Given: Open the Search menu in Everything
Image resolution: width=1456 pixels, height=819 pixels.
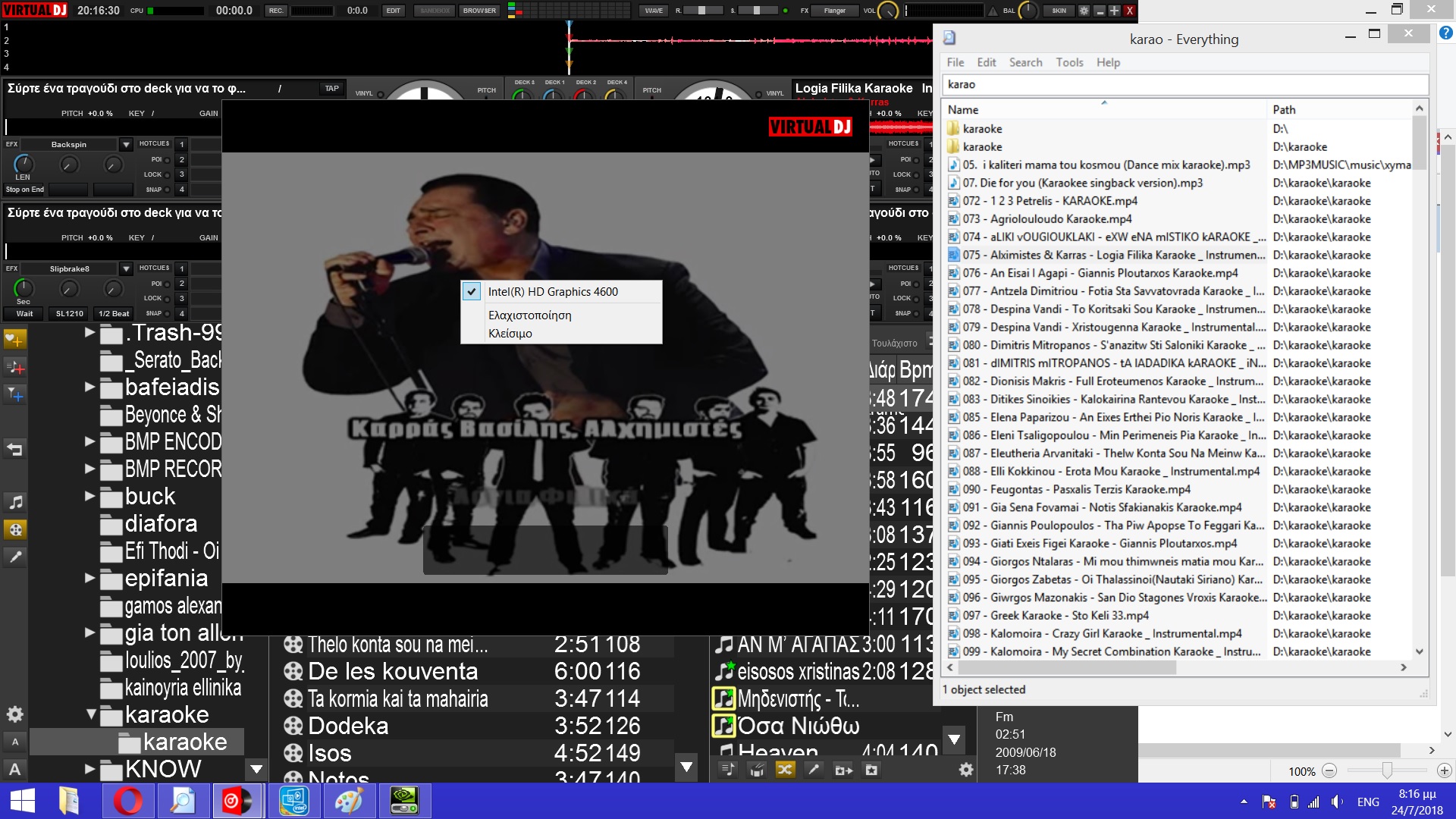Looking at the screenshot, I should pos(1025,62).
